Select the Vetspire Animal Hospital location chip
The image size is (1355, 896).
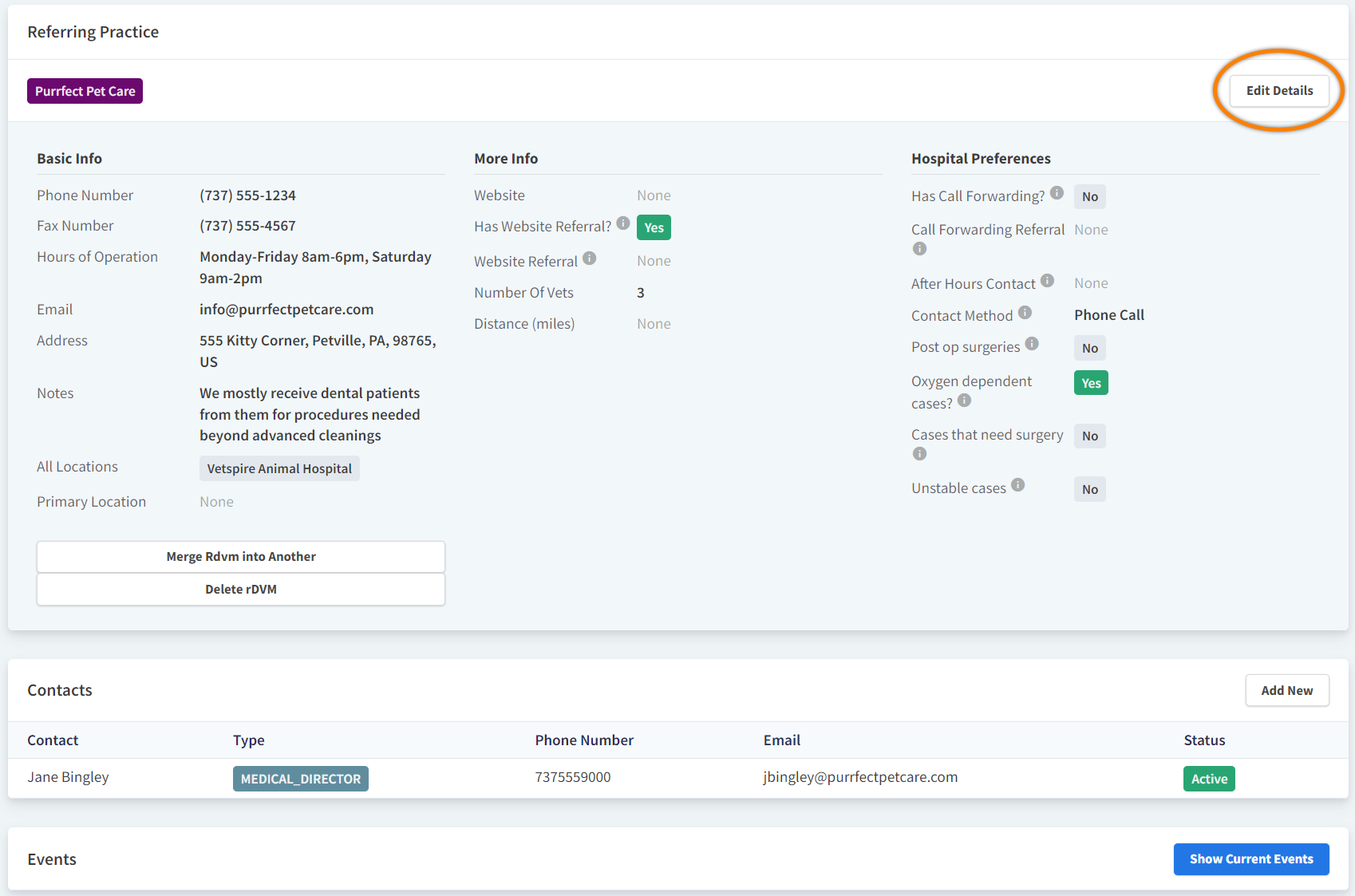[279, 468]
